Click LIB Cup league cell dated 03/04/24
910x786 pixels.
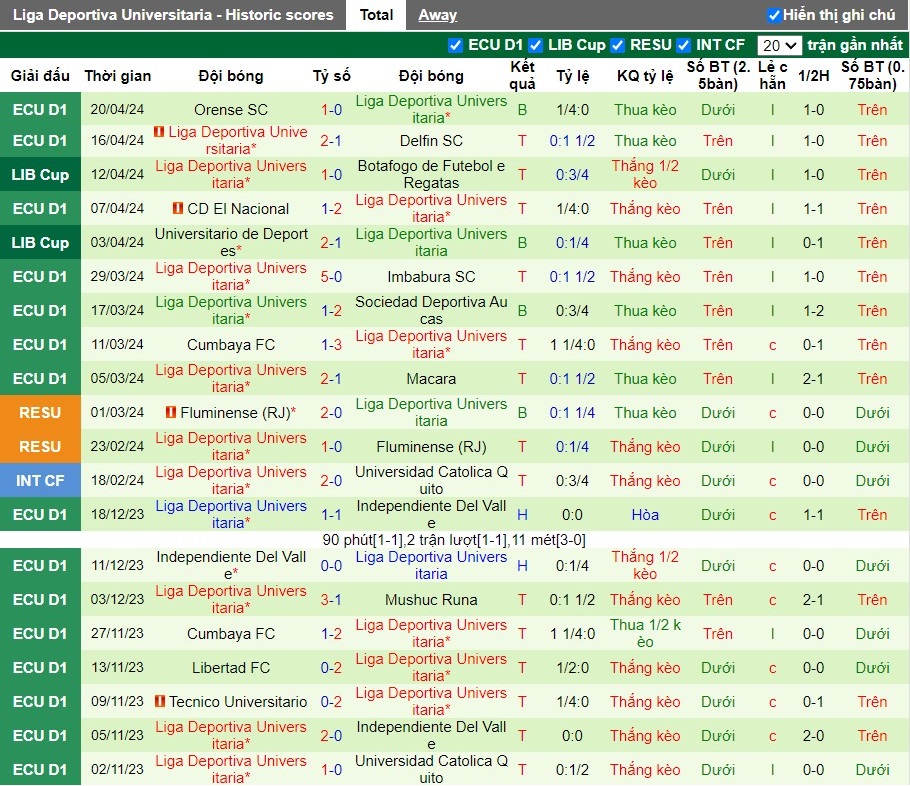tap(40, 242)
